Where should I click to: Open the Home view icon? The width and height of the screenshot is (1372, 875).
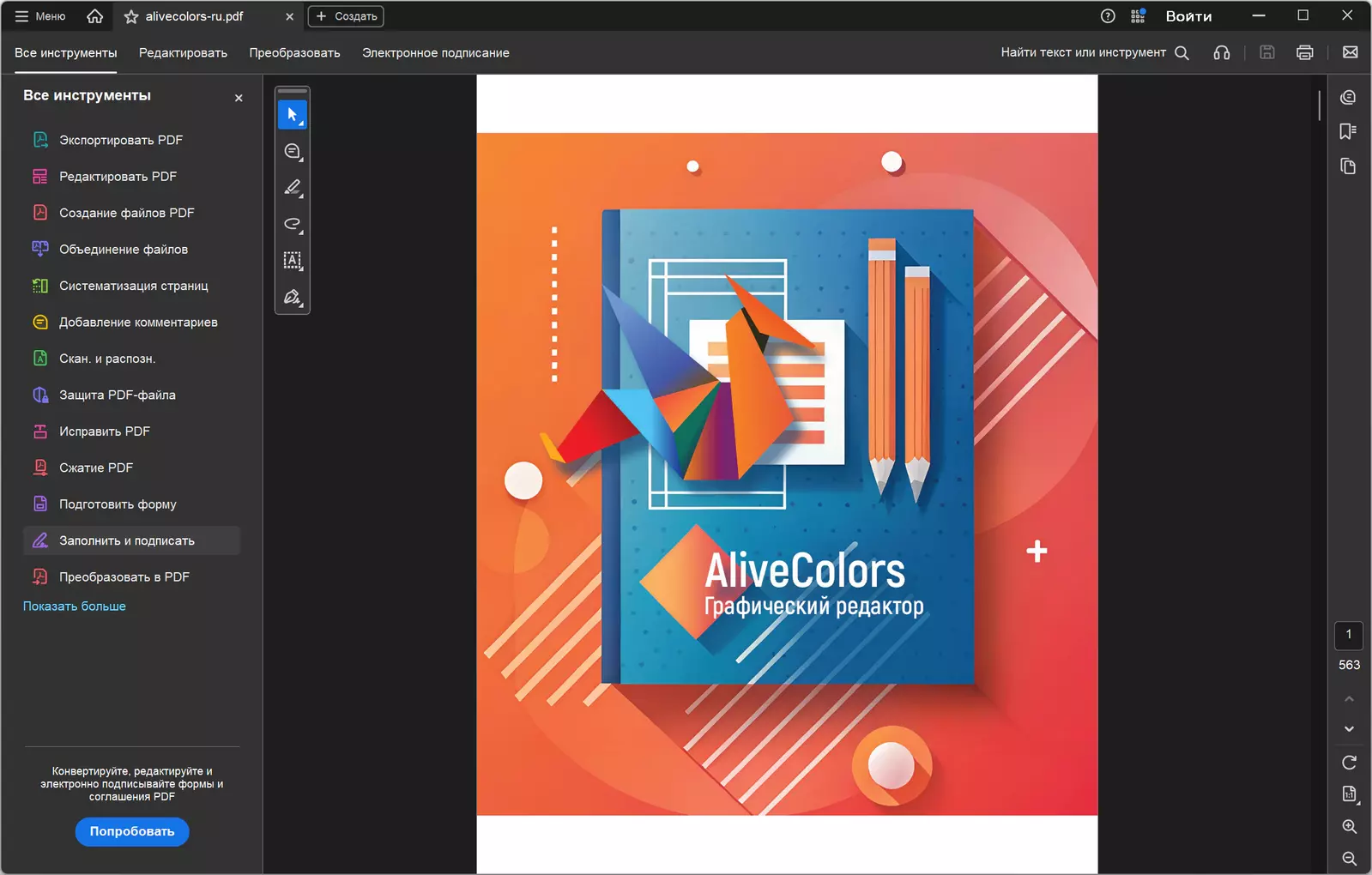[x=95, y=16]
